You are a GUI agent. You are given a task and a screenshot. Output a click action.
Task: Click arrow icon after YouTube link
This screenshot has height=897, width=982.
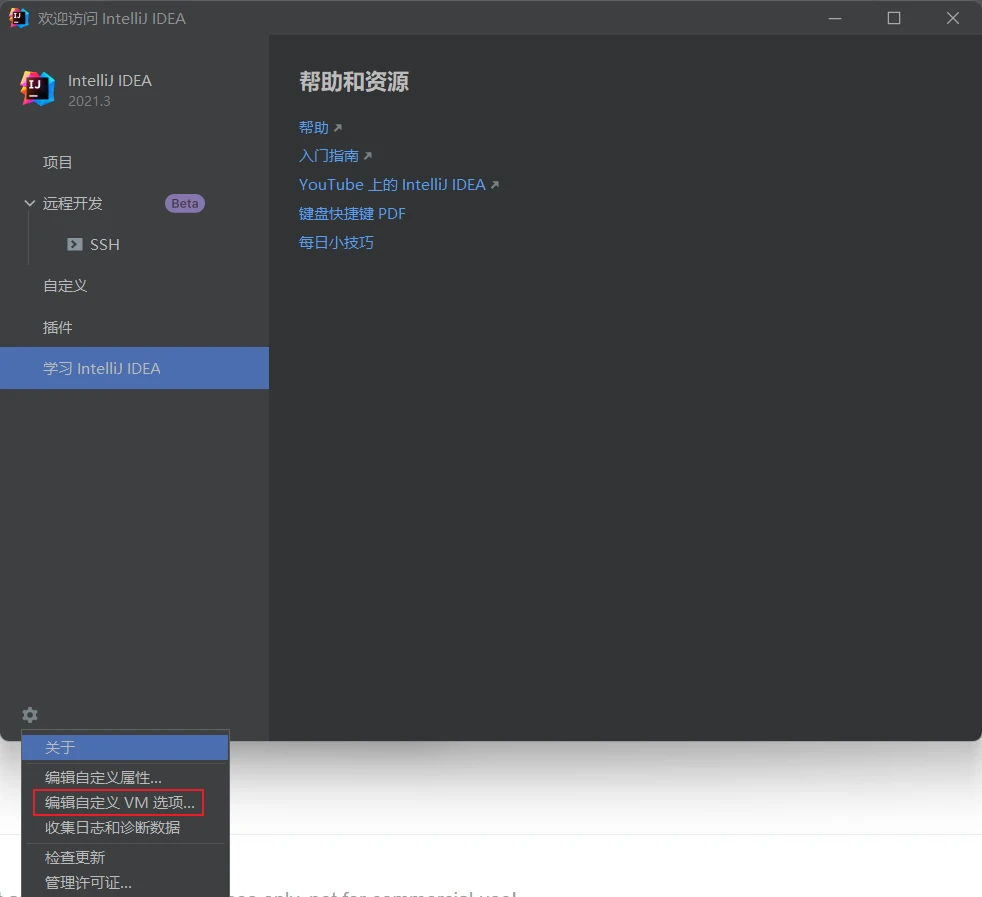495,185
